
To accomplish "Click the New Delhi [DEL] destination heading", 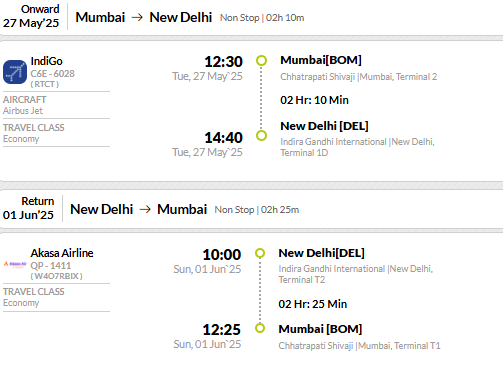I will (x=324, y=126).
